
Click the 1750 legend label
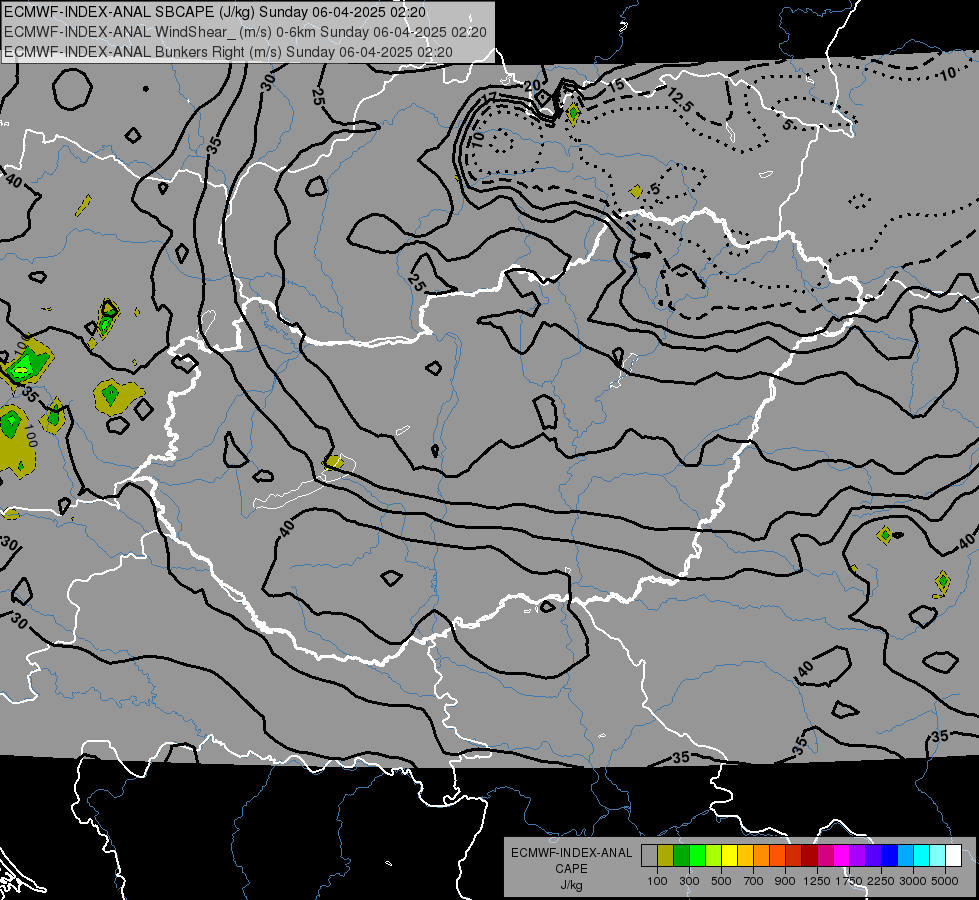(849, 881)
